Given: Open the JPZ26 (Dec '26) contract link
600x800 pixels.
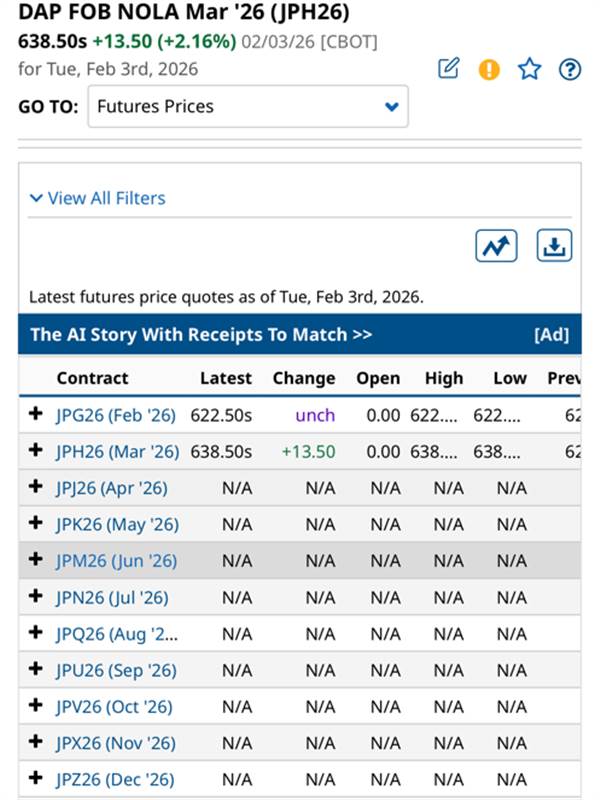Looking at the screenshot, I should tap(115, 779).
